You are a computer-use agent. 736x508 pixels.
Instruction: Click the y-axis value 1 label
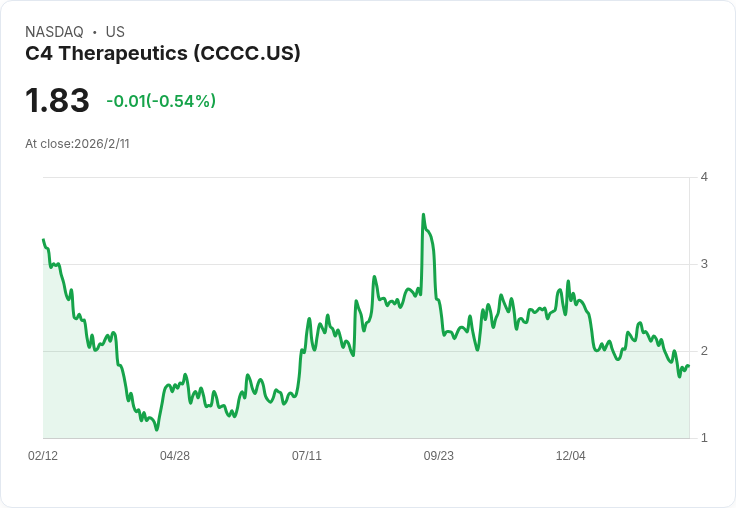(x=704, y=438)
